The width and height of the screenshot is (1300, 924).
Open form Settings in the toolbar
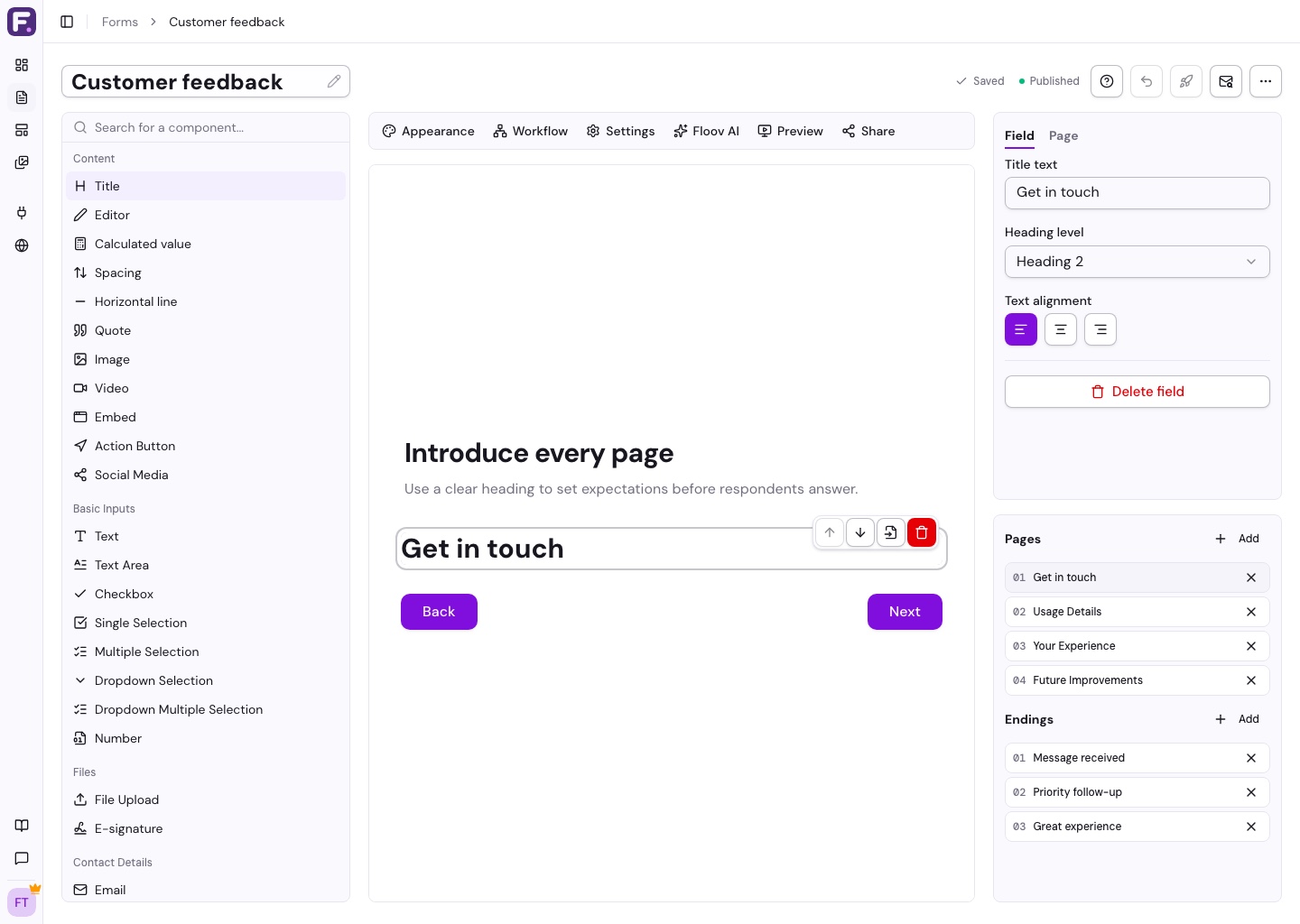[620, 131]
